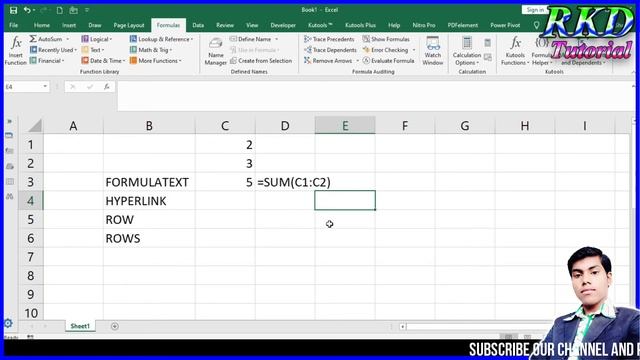Image resolution: width=640 pixels, height=360 pixels.
Task: Switch to the Page Layout tab
Action: tap(129, 25)
